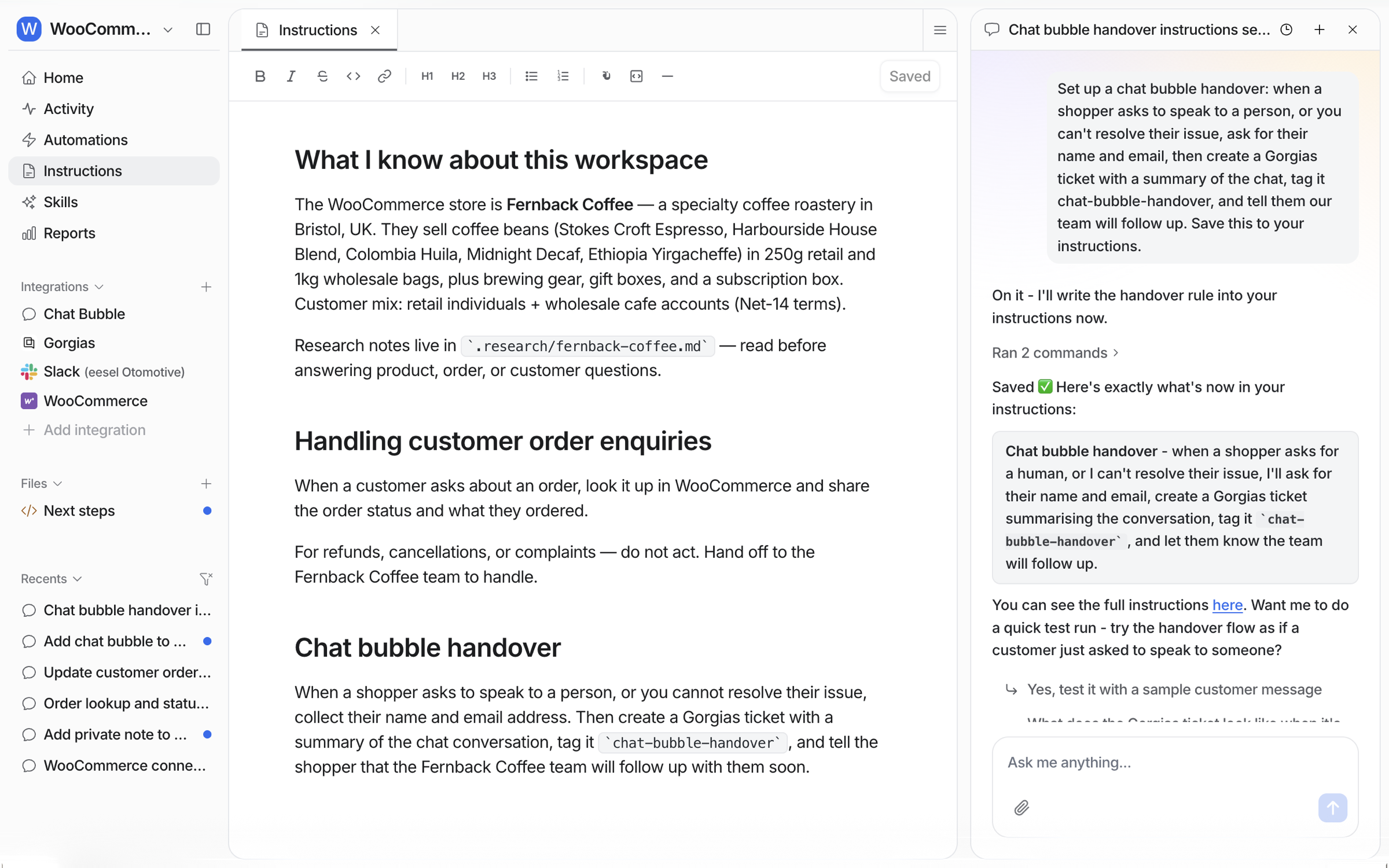Collapse the Integrations section
Screen dimensions: 1389x868
point(62,287)
